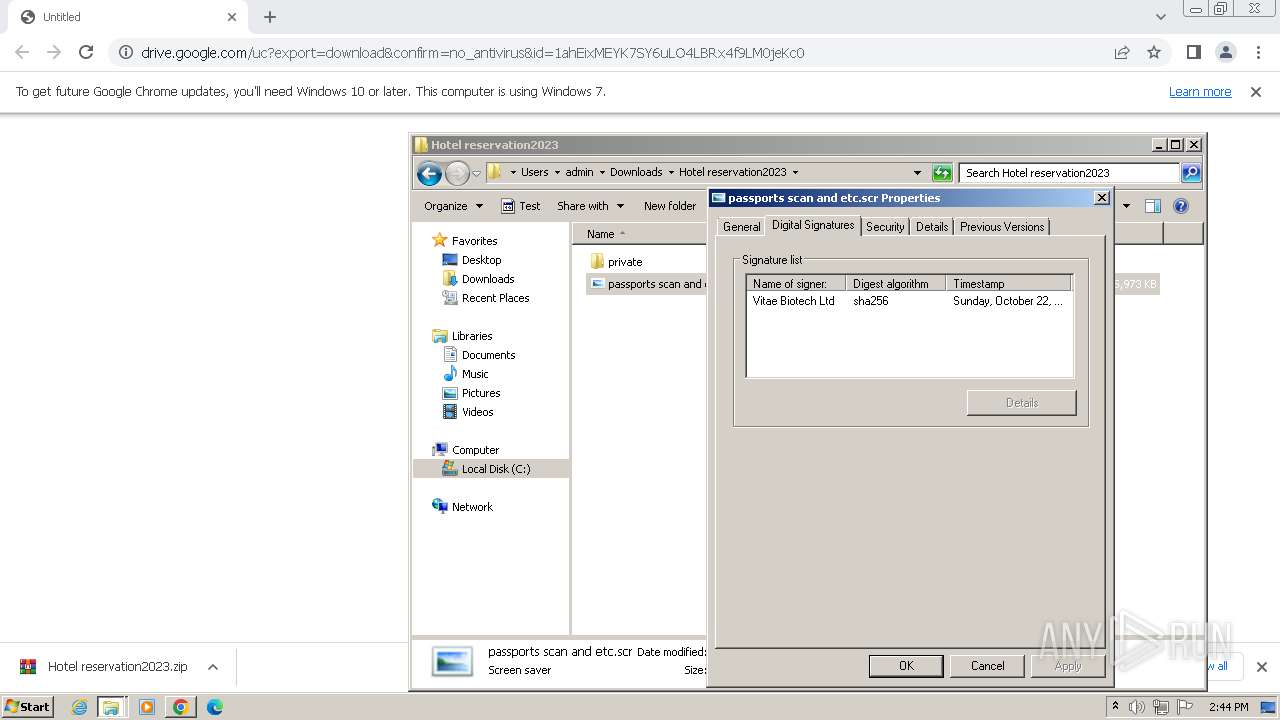Viewport: 1280px width, 720px height.
Task: Open Documents library
Action: 488,355
